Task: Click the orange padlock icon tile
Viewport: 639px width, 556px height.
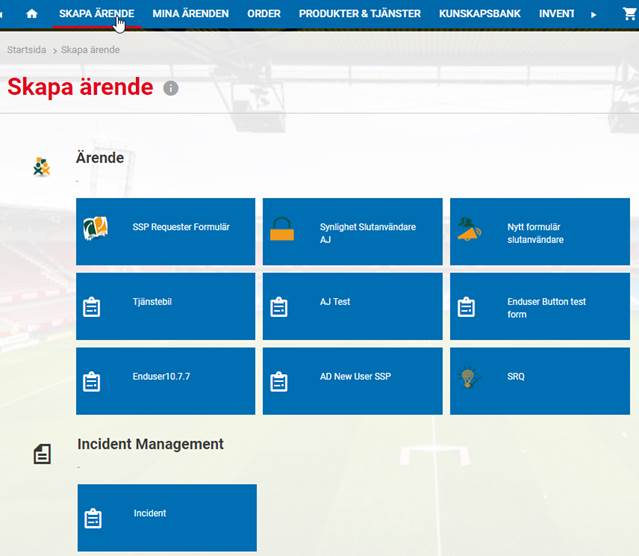Action: [282, 230]
